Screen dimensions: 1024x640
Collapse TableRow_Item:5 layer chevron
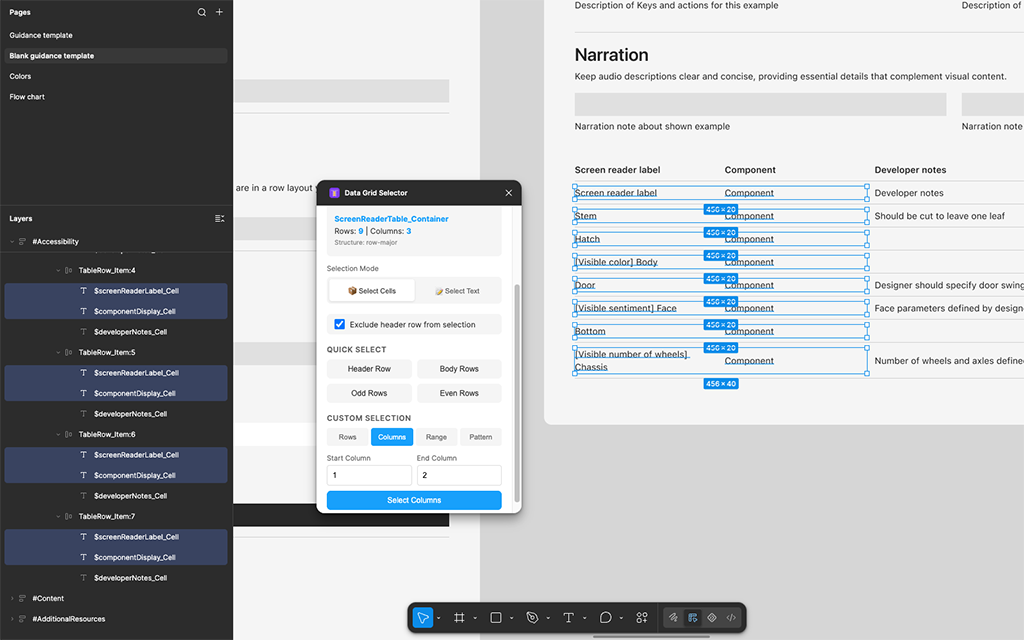(x=58, y=353)
